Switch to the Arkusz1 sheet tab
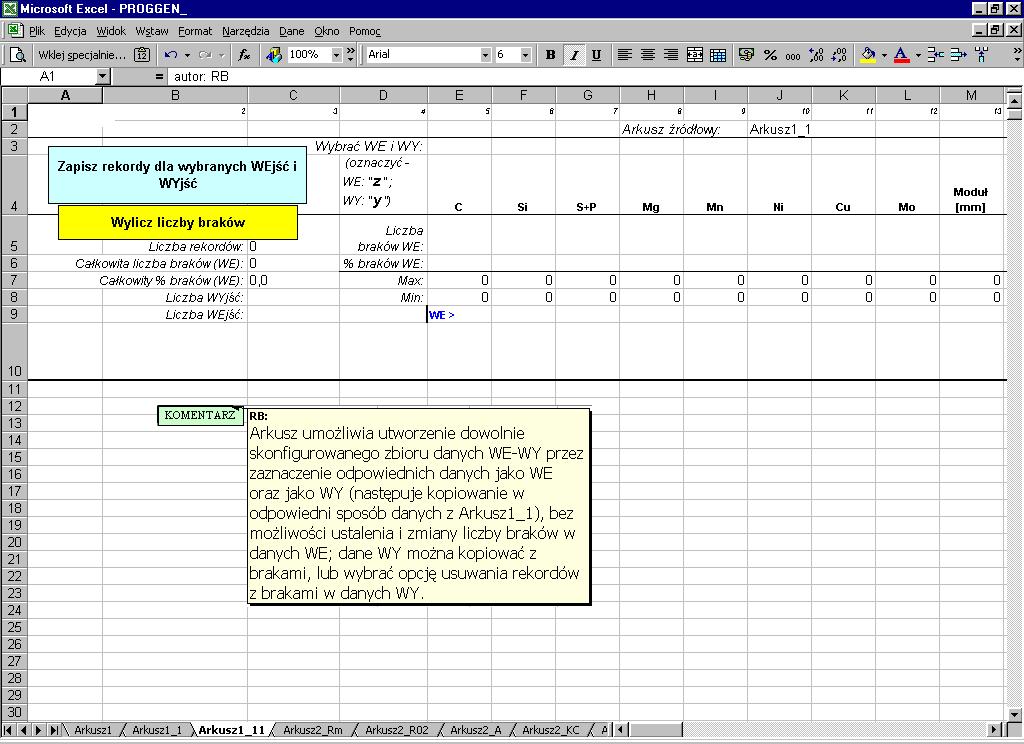 point(93,730)
